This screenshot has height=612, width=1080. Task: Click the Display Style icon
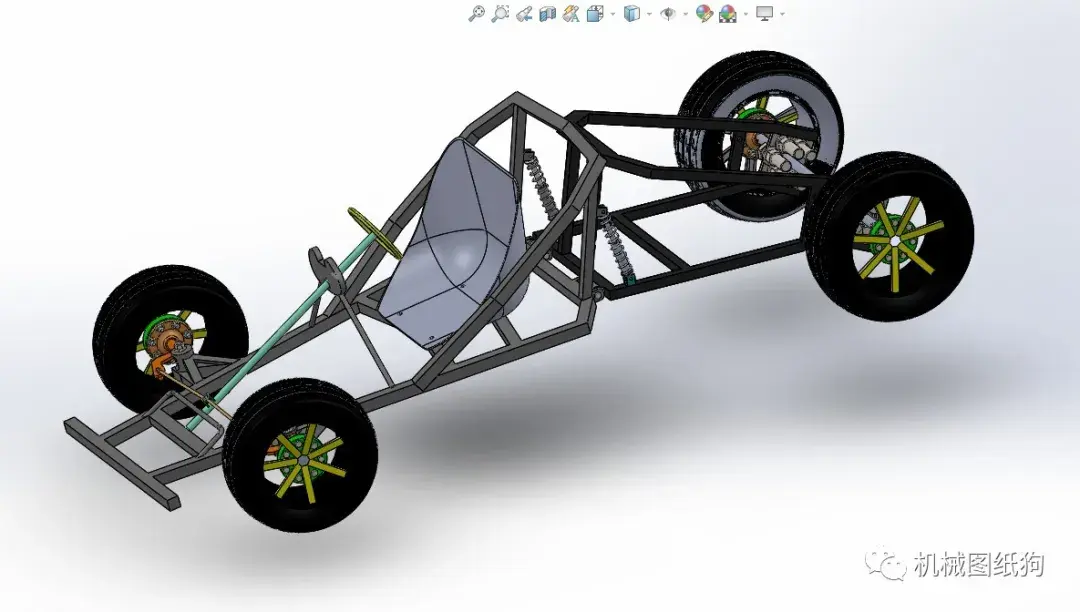click(x=630, y=14)
